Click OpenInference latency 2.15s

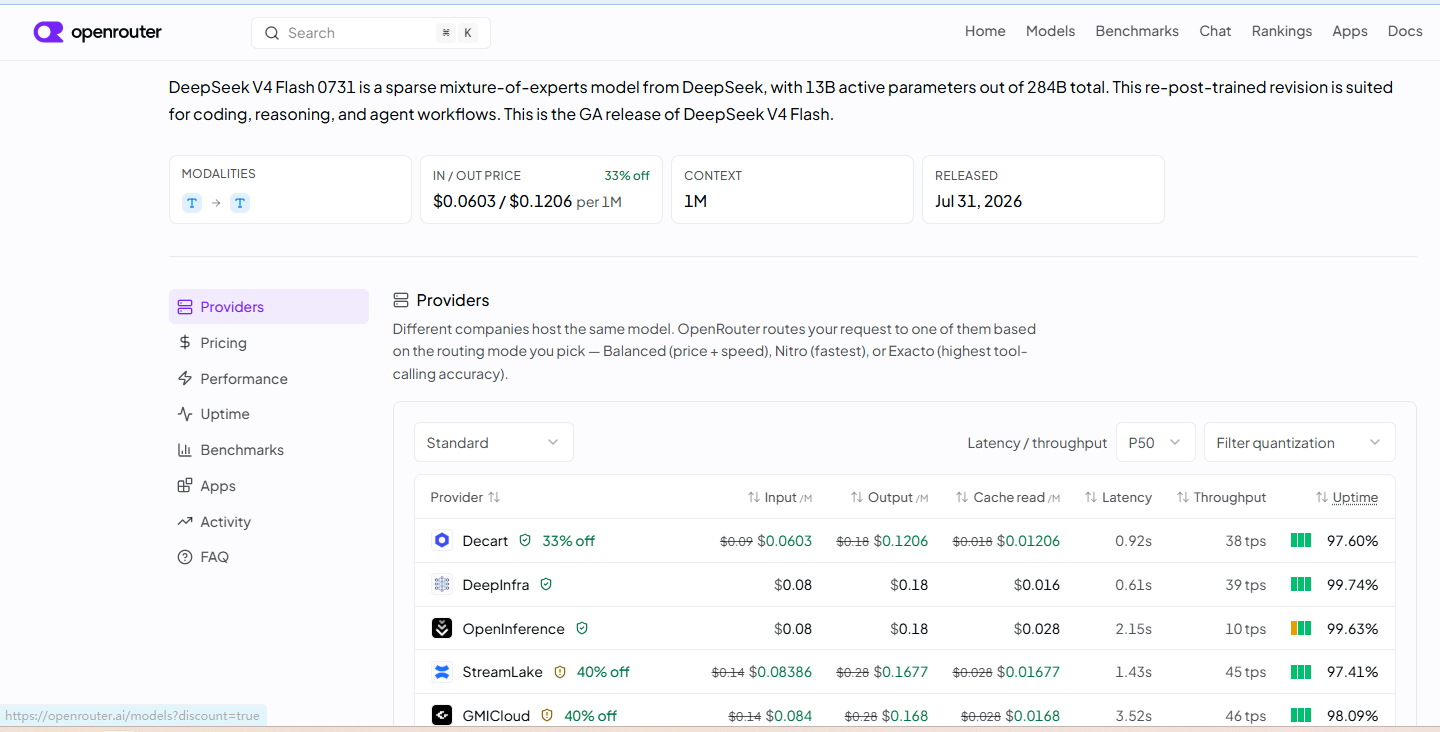click(1133, 629)
